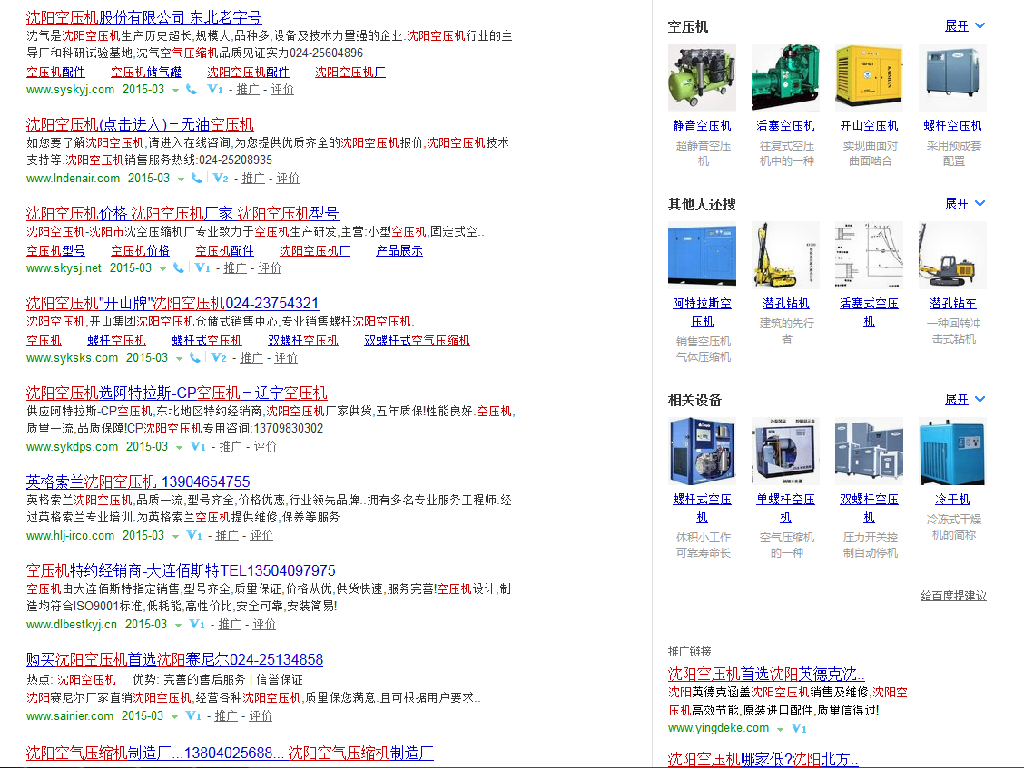Open the yellow 开山空压机 thumbnail
Screen dimensions: 1024x768
tap(869, 78)
